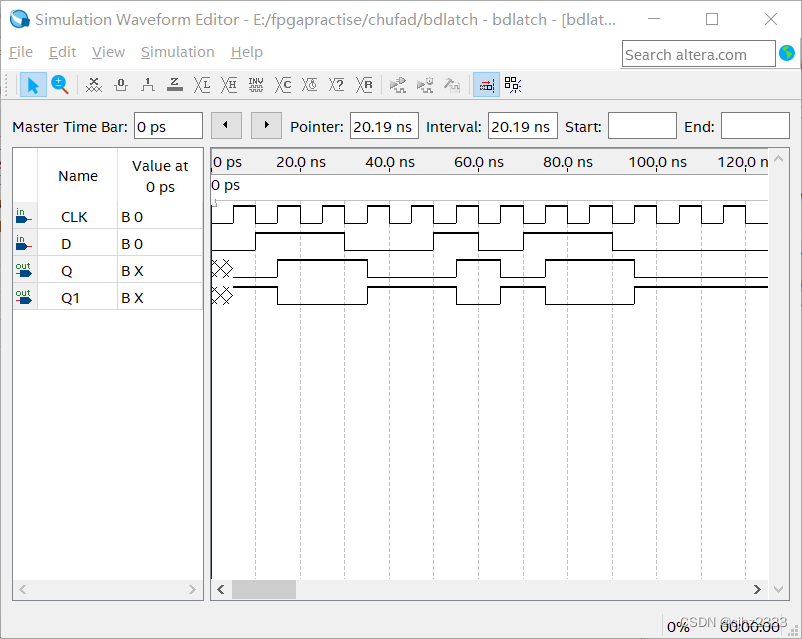This screenshot has height=639, width=802.
Task: Open the Simulation menu
Action: [177, 52]
